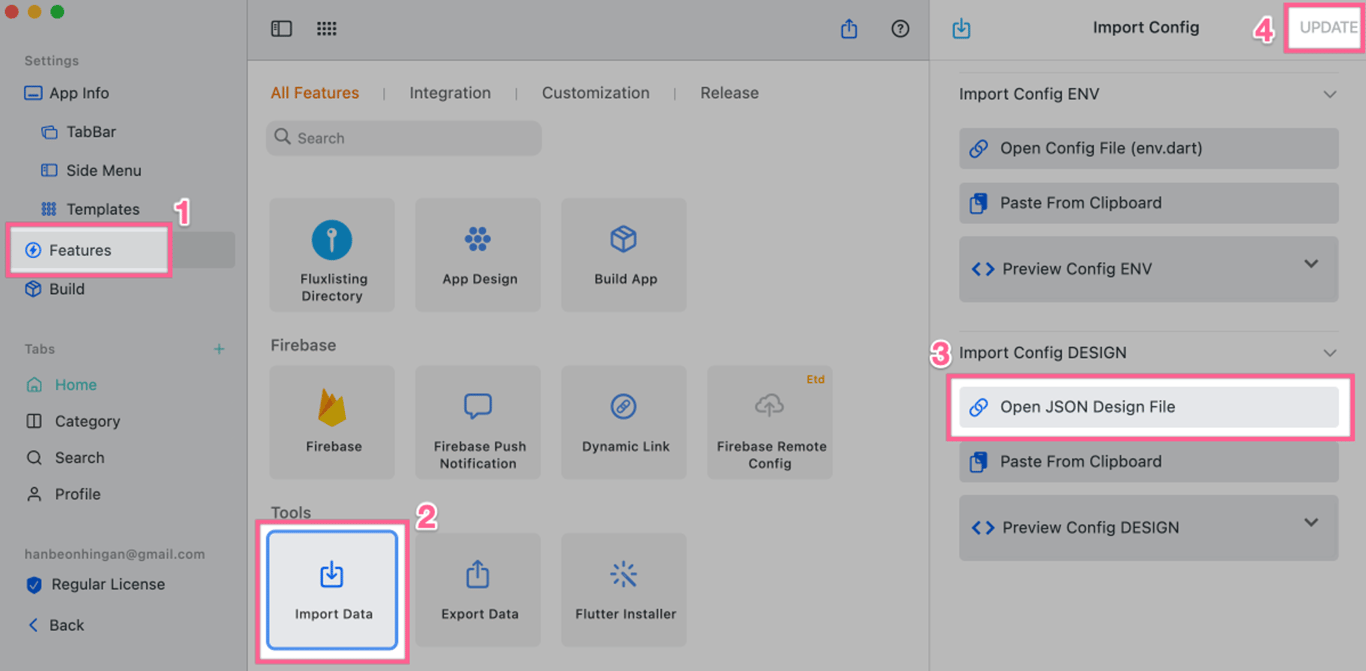Click the Tools section heading
Screen dimensions: 1366x671
click(291, 513)
